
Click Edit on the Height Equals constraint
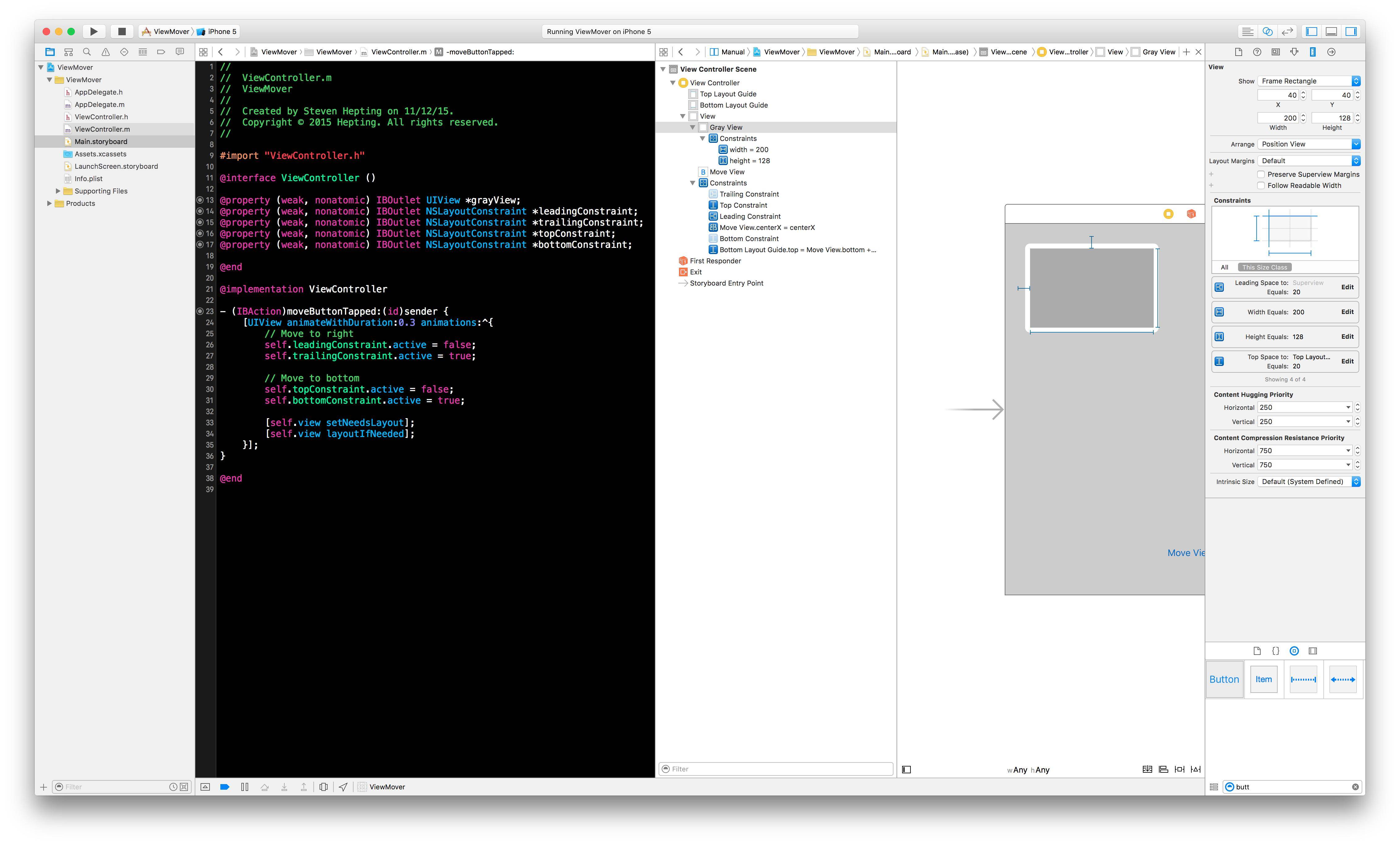(1347, 336)
